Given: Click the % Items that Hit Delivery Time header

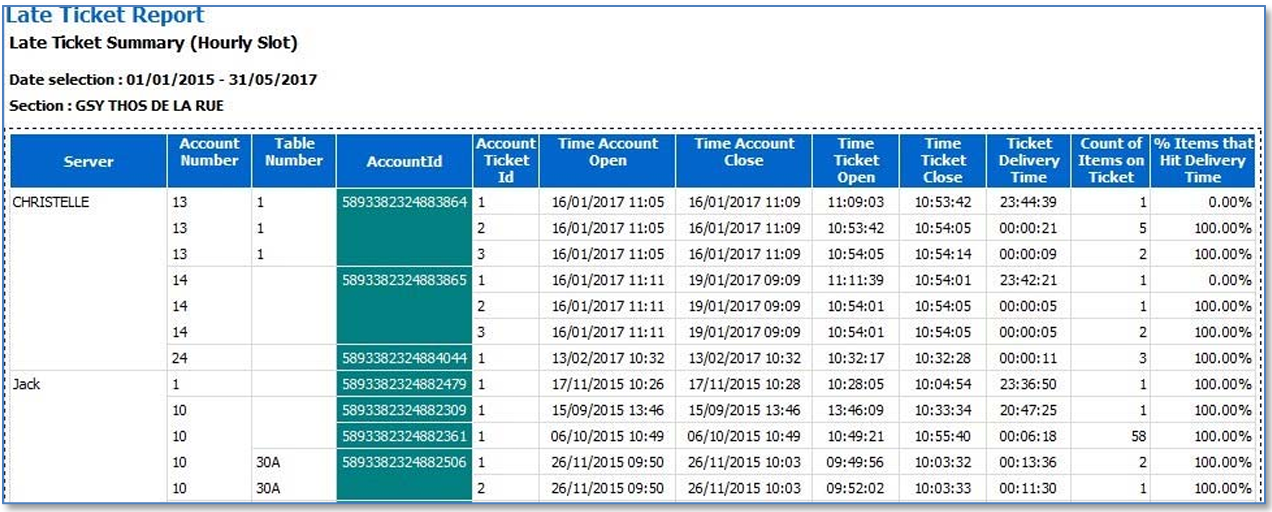Looking at the screenshot, I should [1203, 161].
